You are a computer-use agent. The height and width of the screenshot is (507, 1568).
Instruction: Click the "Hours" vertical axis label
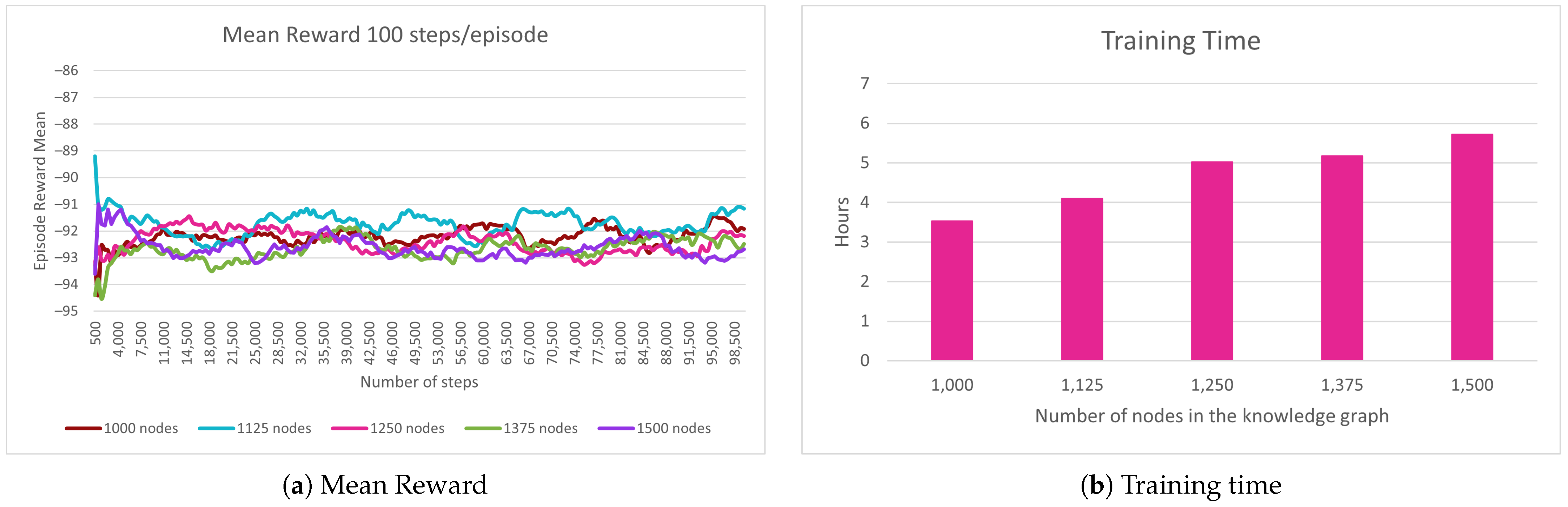coord(842,222)
